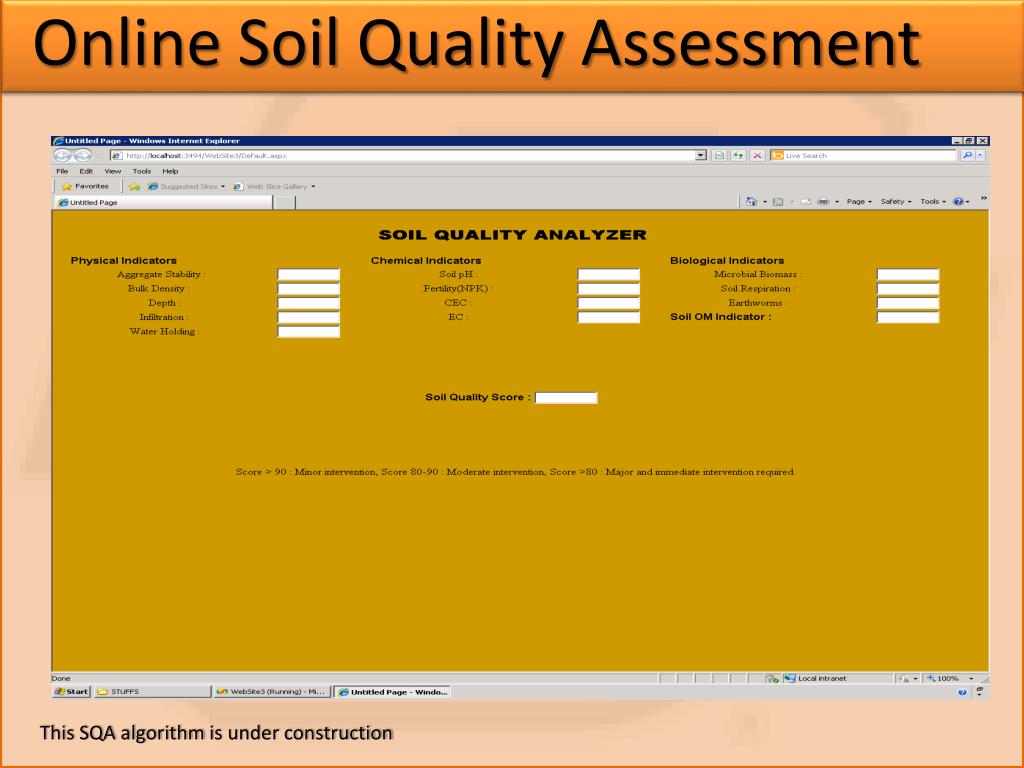Screen dimensions: 1024x768
Task: Click the Windows Start button
Action: pyautogui.click(x=71, y=692)
